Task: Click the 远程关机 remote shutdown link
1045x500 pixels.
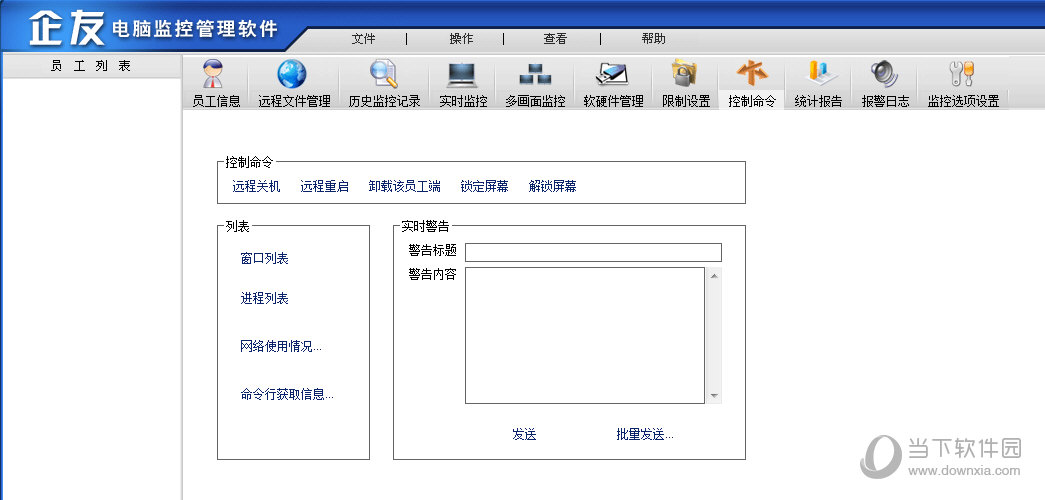Action: point(256,186)
